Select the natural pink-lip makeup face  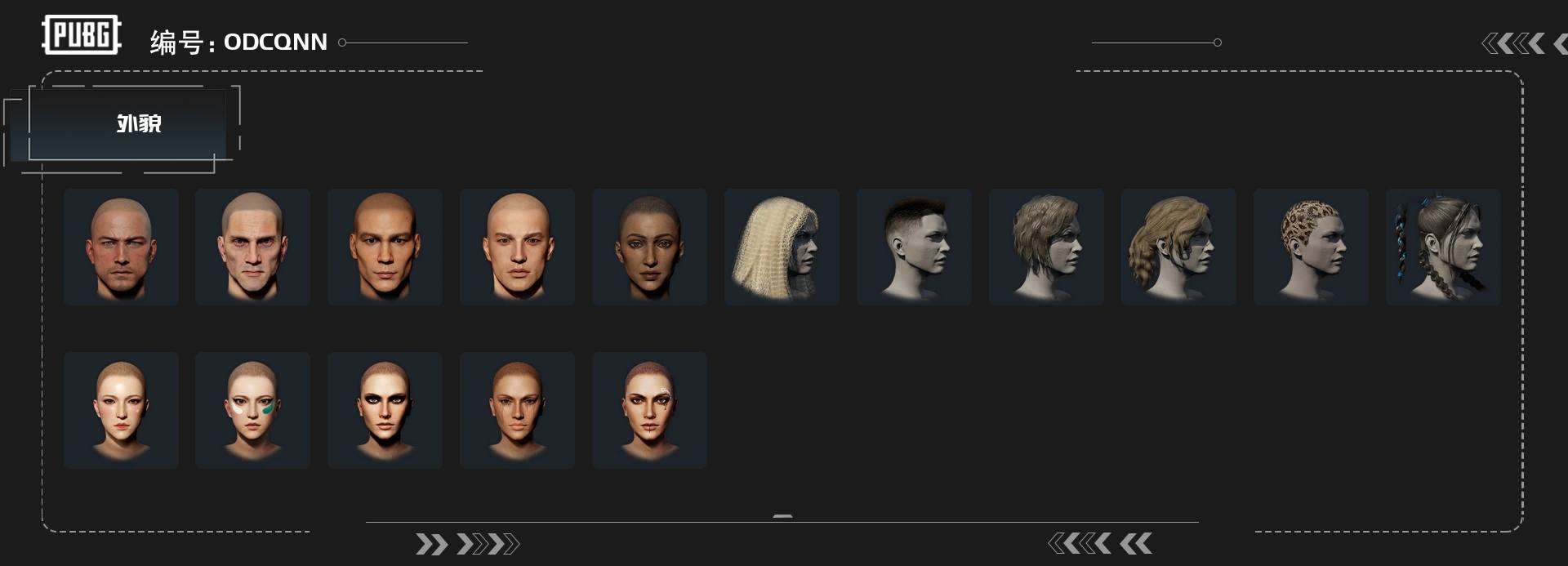coord(121,410)
